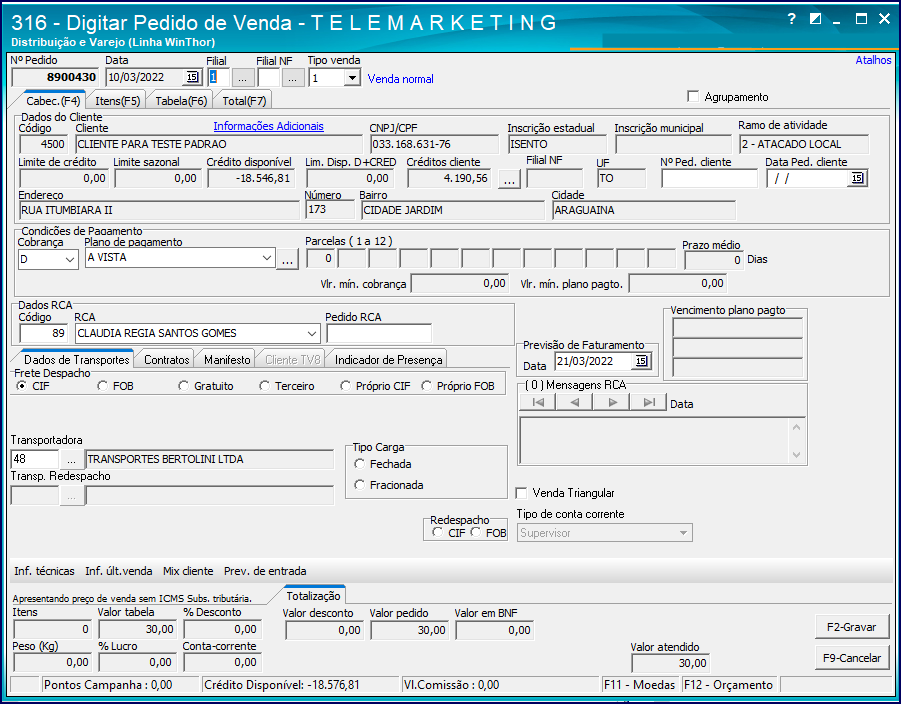The height and width of the screenshot is (704, 901).
Task: Click the Filial input field
Action: (218, 78)
